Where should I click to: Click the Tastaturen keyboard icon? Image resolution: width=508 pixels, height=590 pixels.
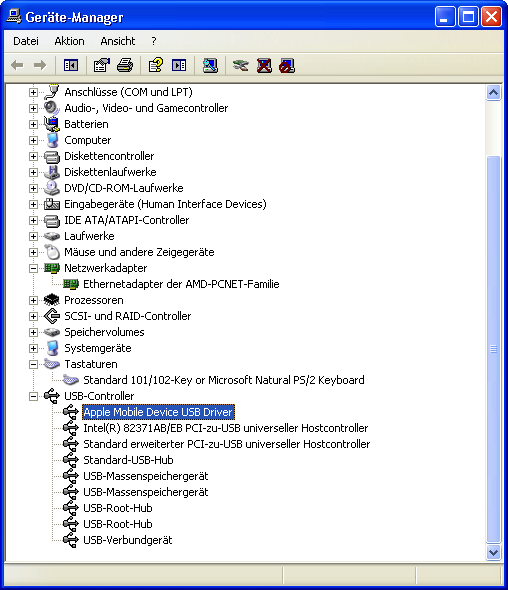[52, 364]
